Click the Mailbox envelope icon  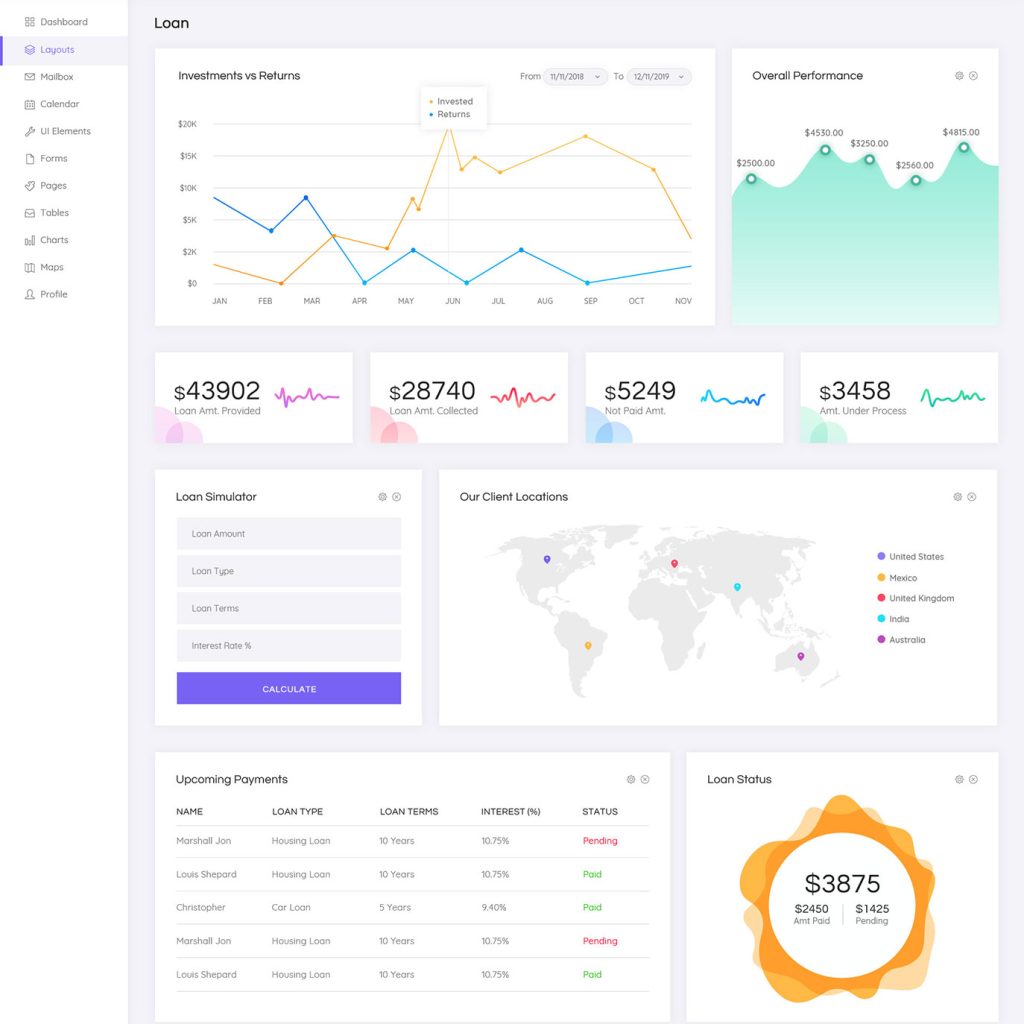click(30, 77)
